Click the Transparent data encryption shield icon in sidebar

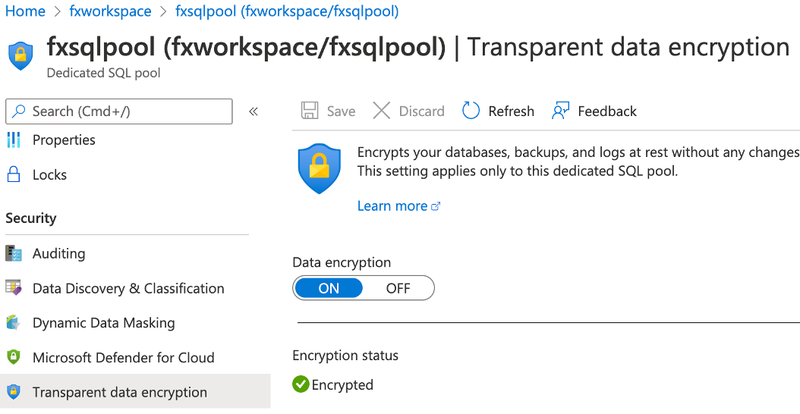[13, 392]
